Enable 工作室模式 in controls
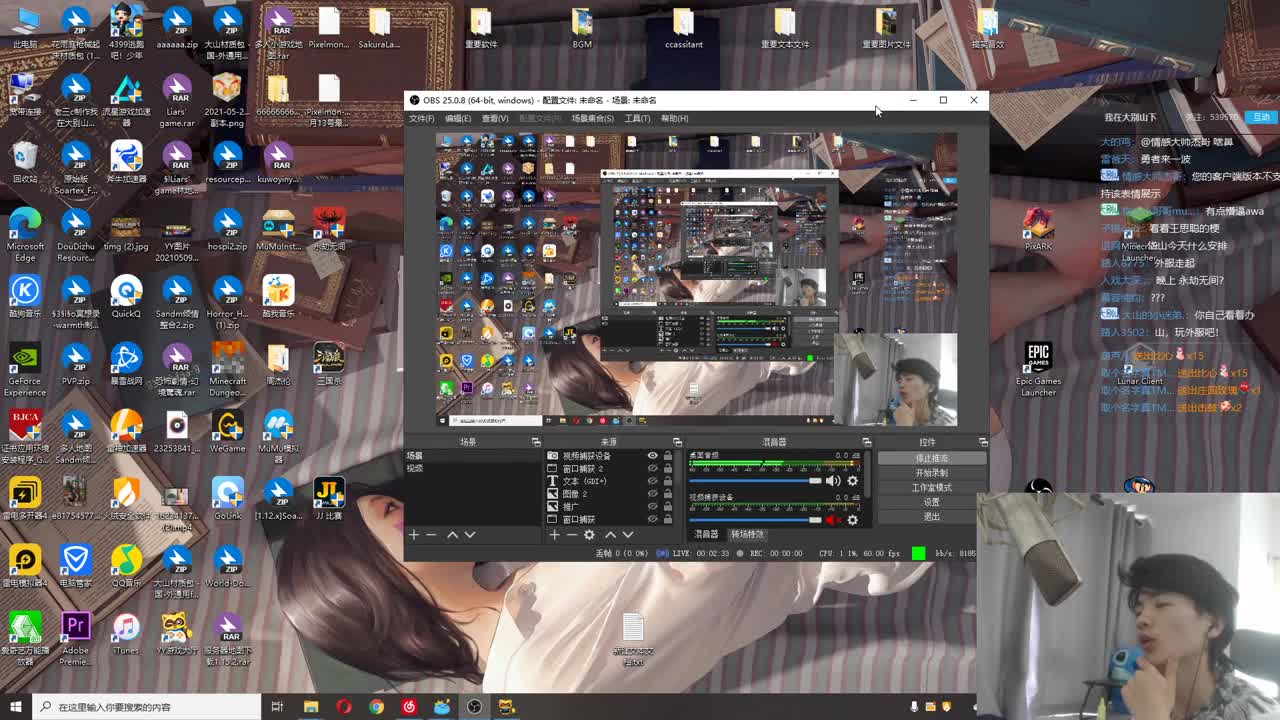The height and width of the screenshot is (720, 1280). pos(932,487)
